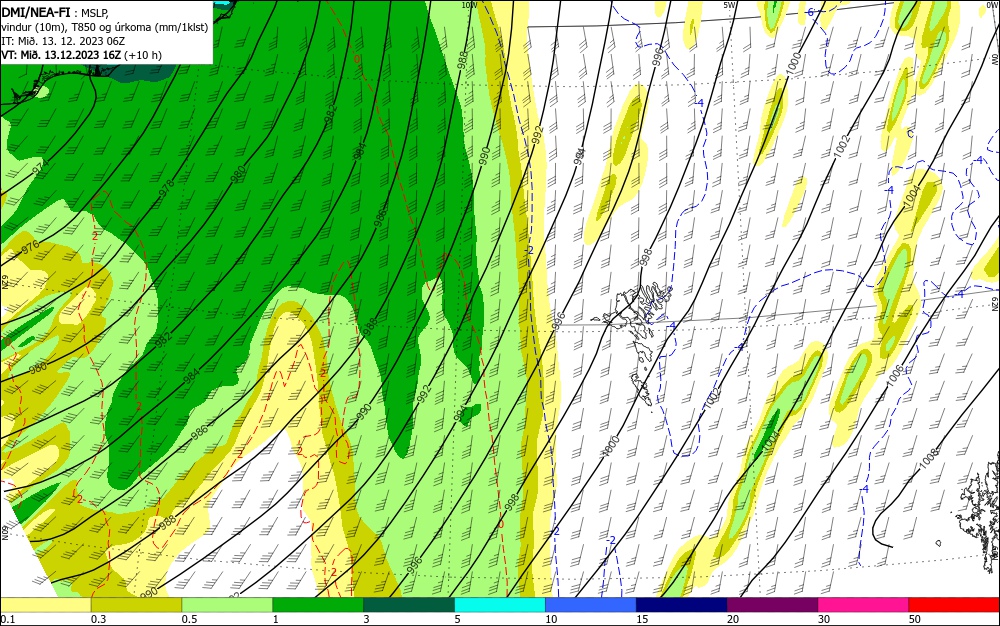Image resolution: width=1000 pixels, height=626 pixels.
Task: Click the "978" isobar label
Action: pyautogui.click(x=166, y=188)
